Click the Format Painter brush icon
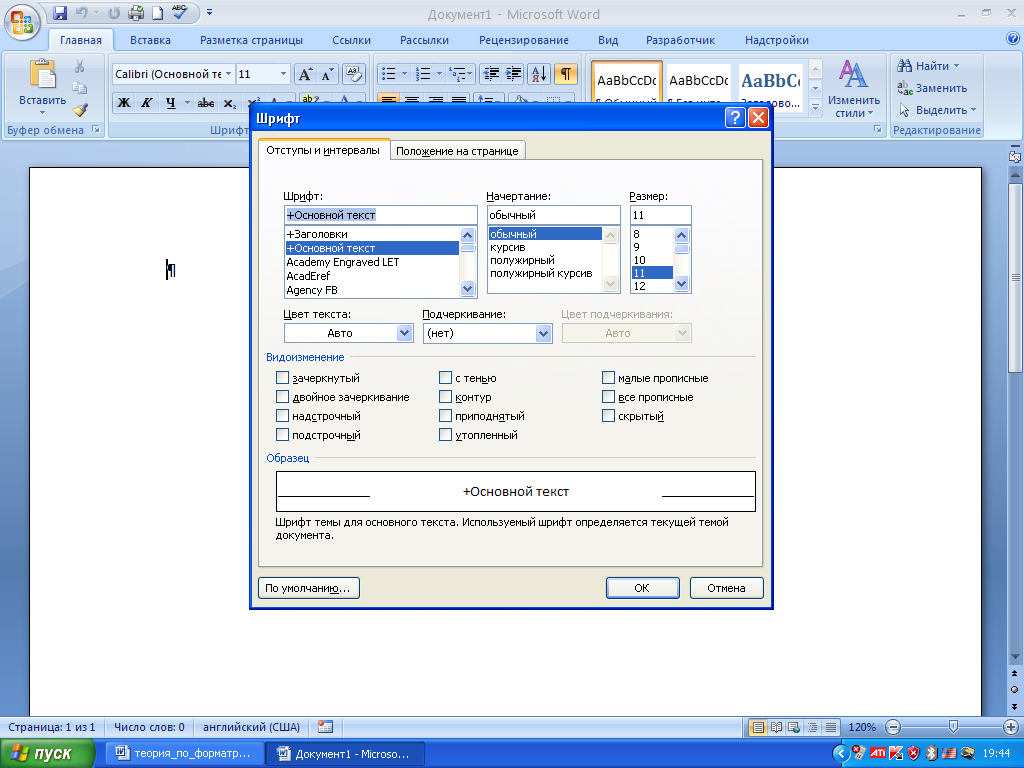 [x=80, y=110]
